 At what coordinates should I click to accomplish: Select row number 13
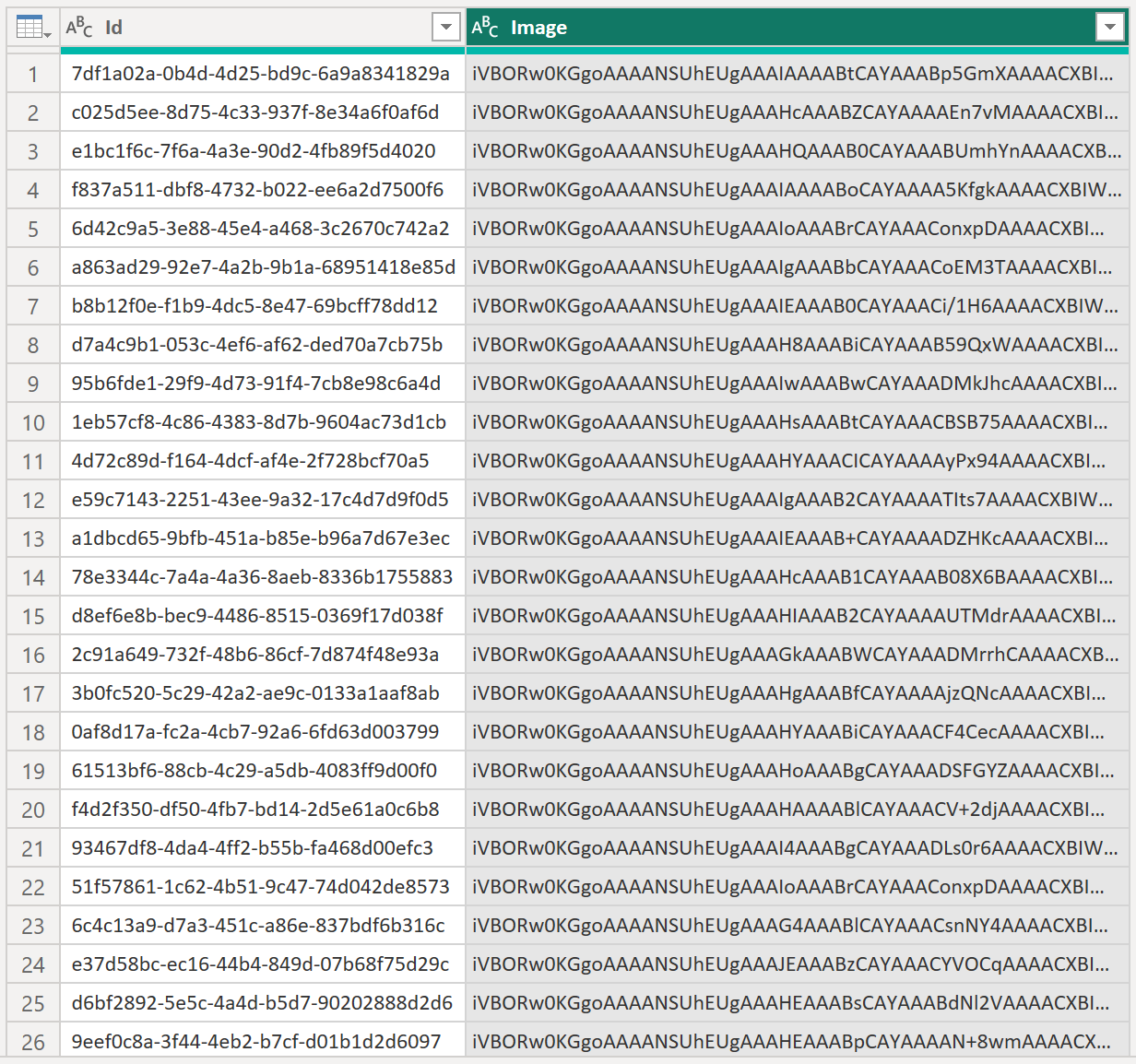33,538
